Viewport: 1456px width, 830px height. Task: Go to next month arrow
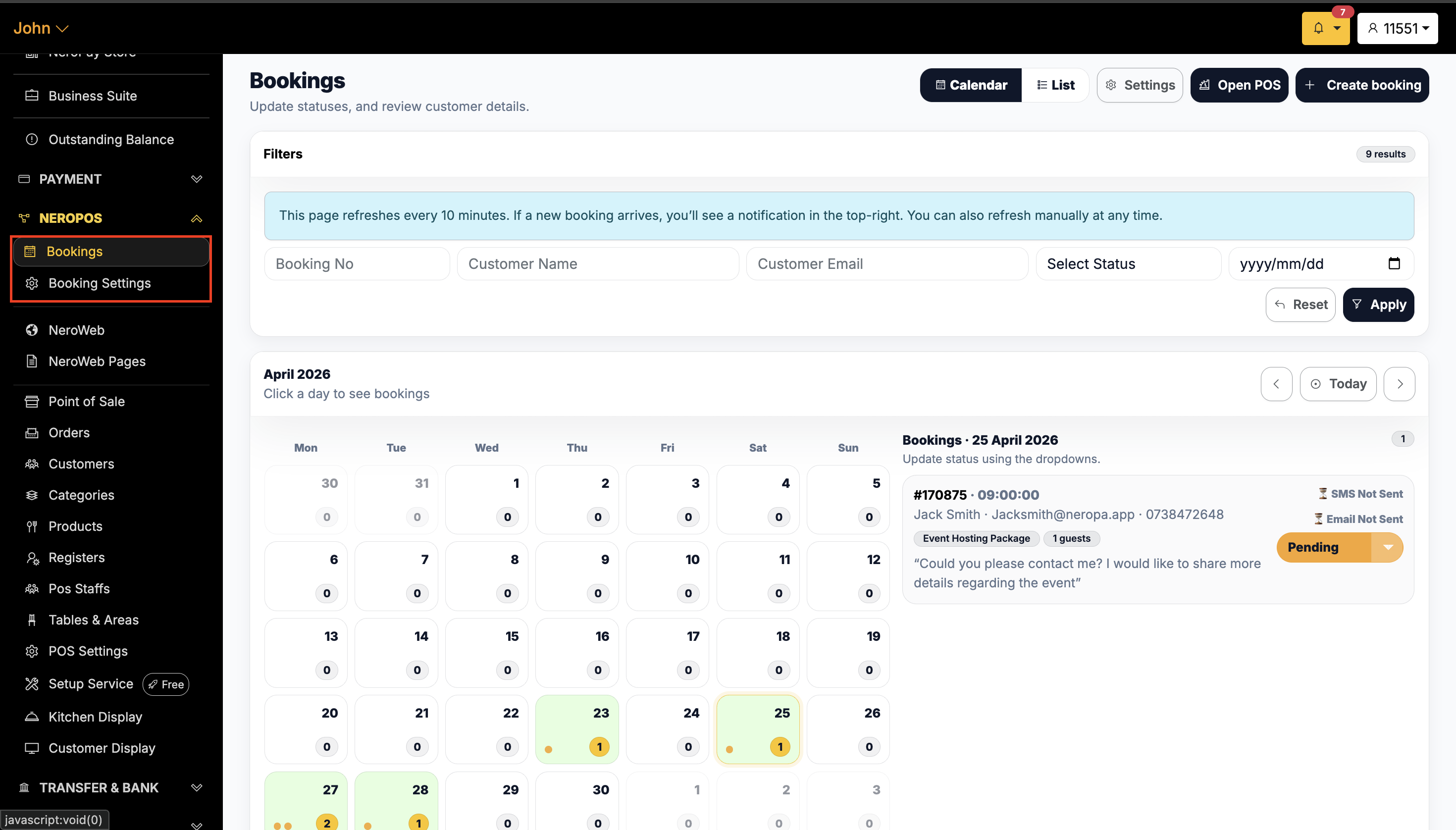(x=1400, y=384)
